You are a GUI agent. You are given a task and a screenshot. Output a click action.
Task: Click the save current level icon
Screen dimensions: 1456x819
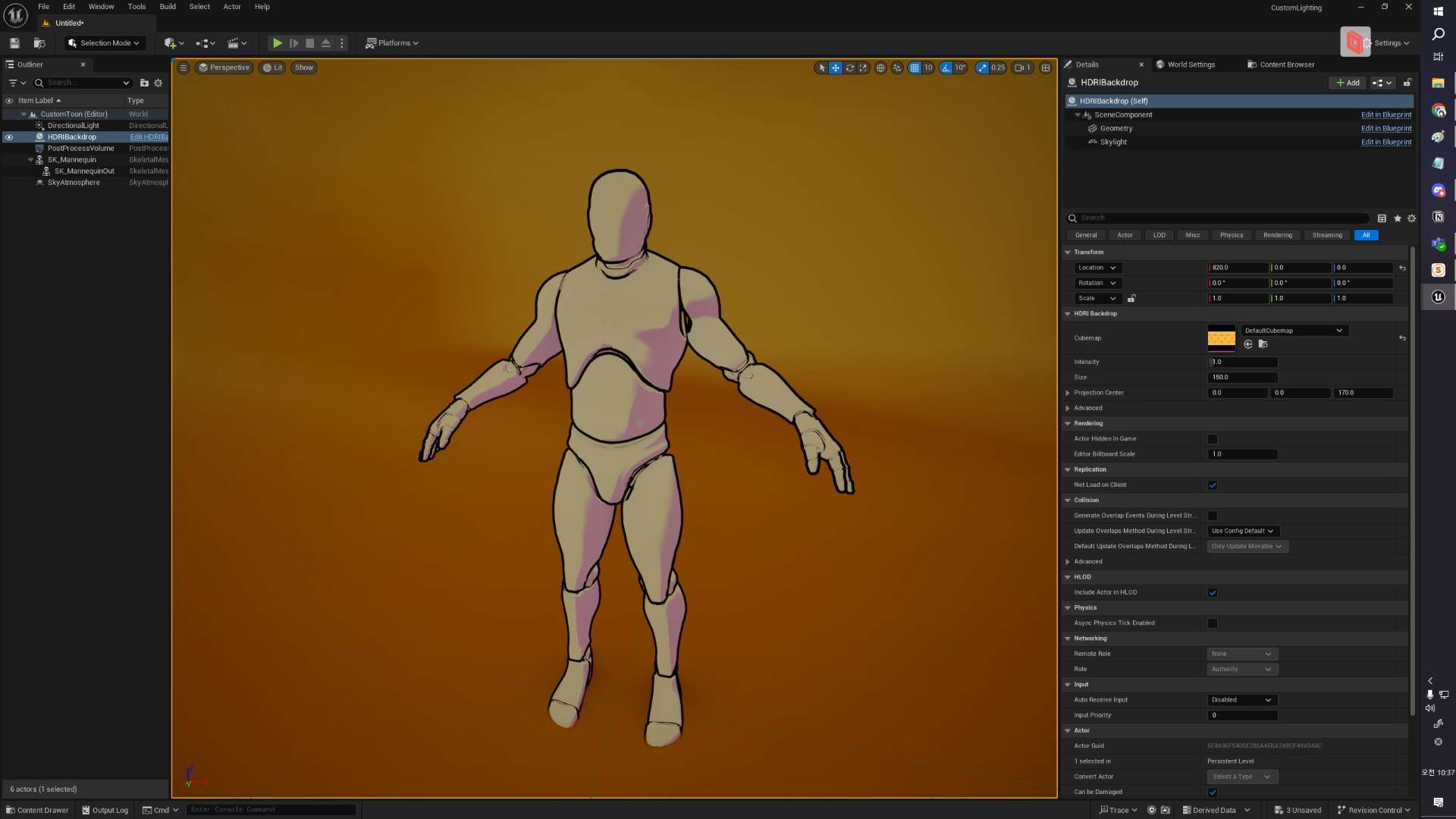[14, 43]
